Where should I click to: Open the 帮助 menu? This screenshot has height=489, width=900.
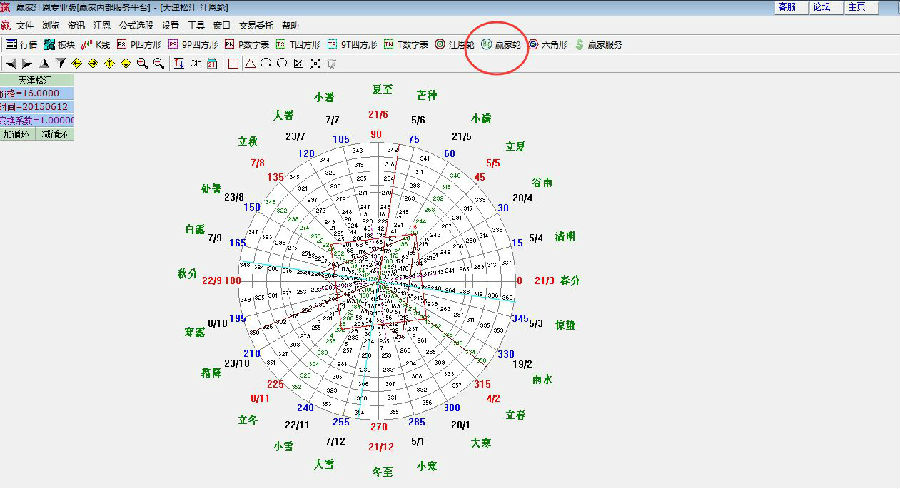289,24
